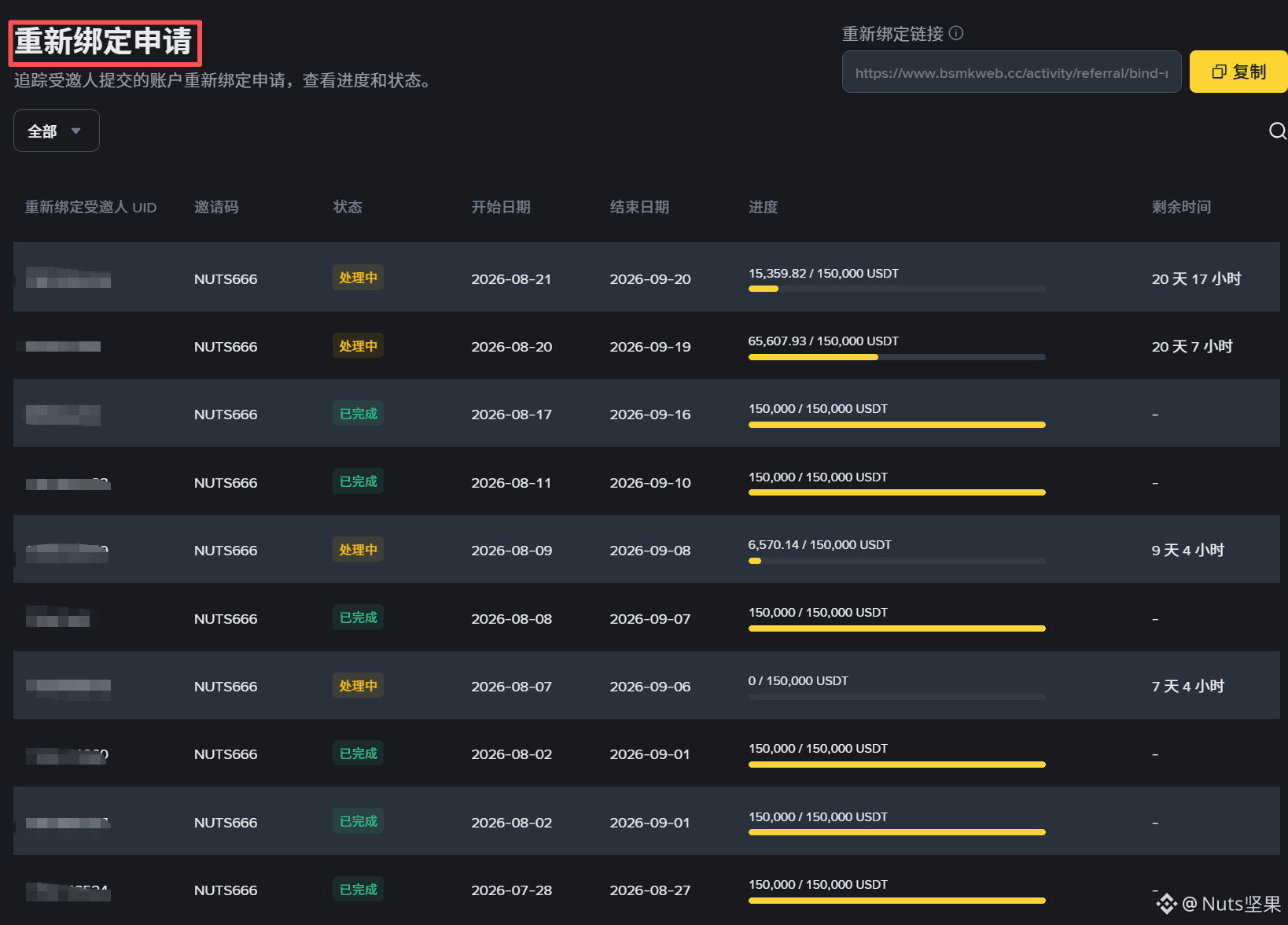Click end date 2026-09-10
The width and height of the screenshot is (1288, 925).
650,483
